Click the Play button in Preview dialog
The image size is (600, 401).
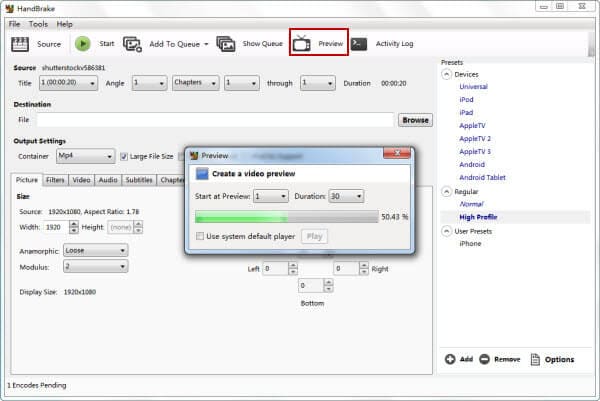click(x=314, y=236)
